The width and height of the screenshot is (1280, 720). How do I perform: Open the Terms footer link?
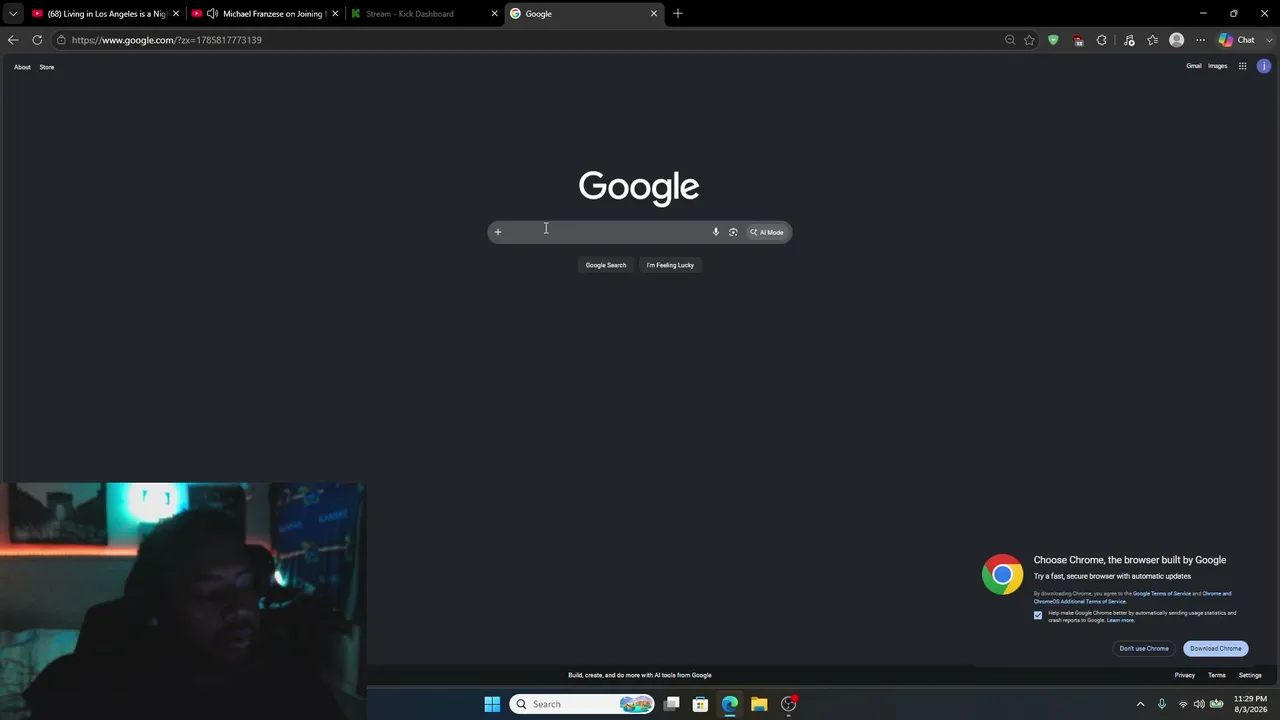[x=1217, y=675]
